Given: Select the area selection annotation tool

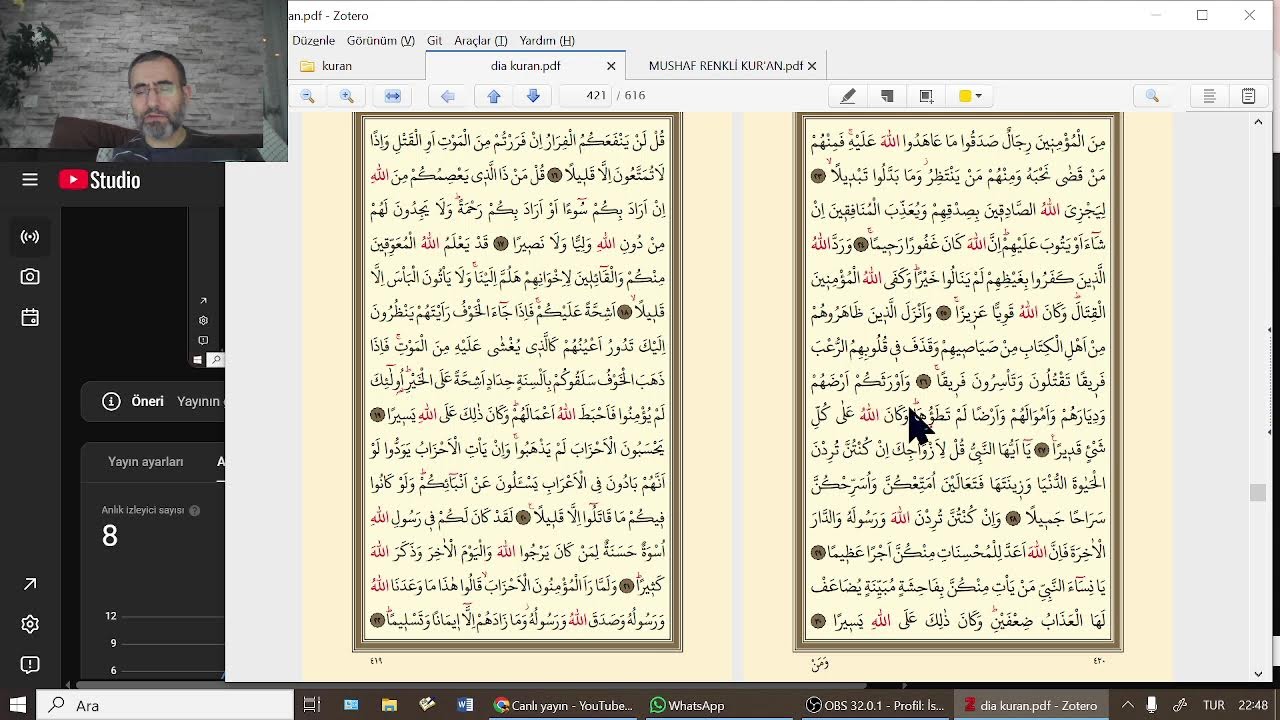Looking at the screenshot, I should tap(926, 96).
